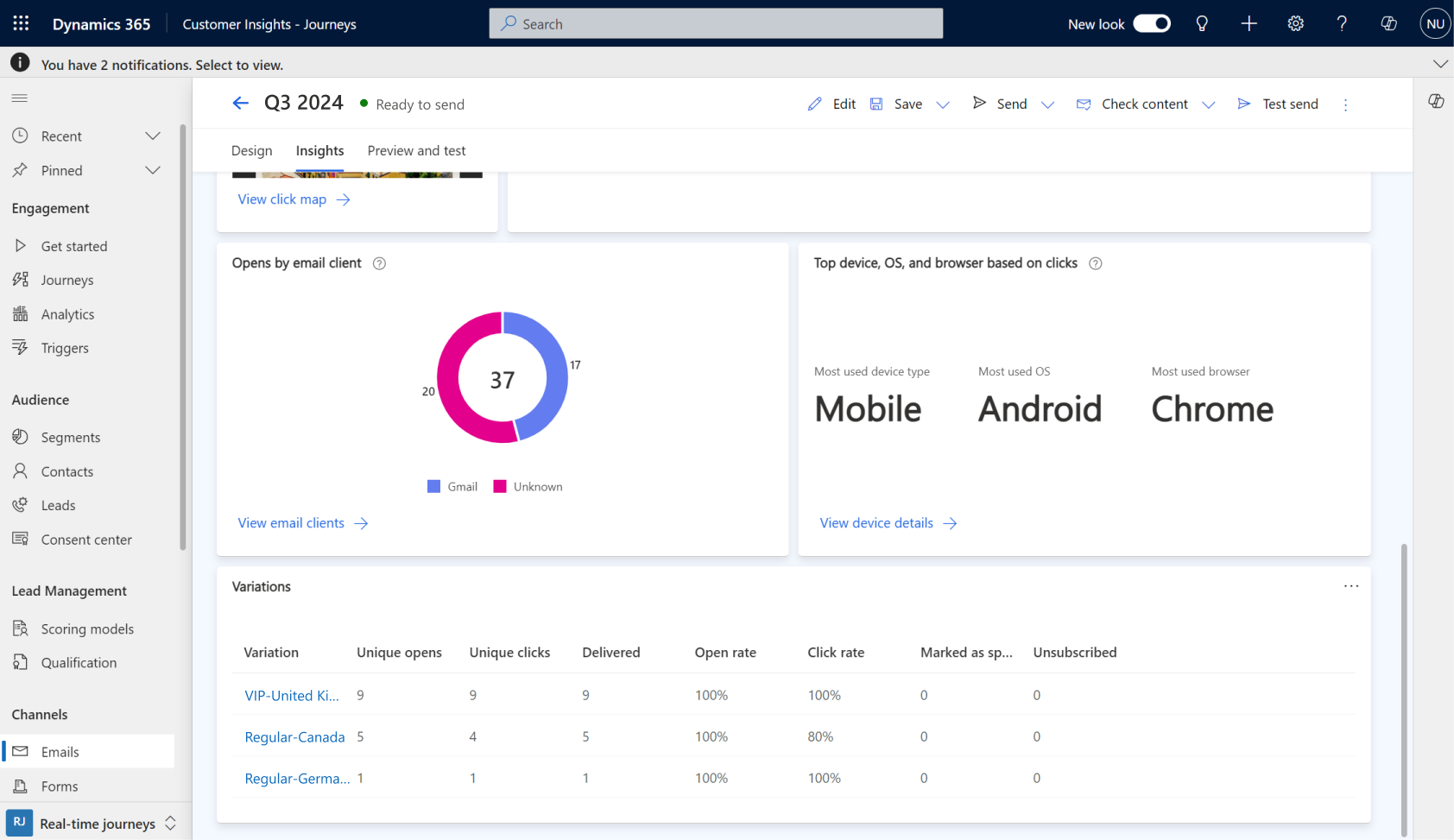The height and width of the screenshot is (840, 1454).
Task: Expand the Recent section chevron
Action: [x=153, y=136]
